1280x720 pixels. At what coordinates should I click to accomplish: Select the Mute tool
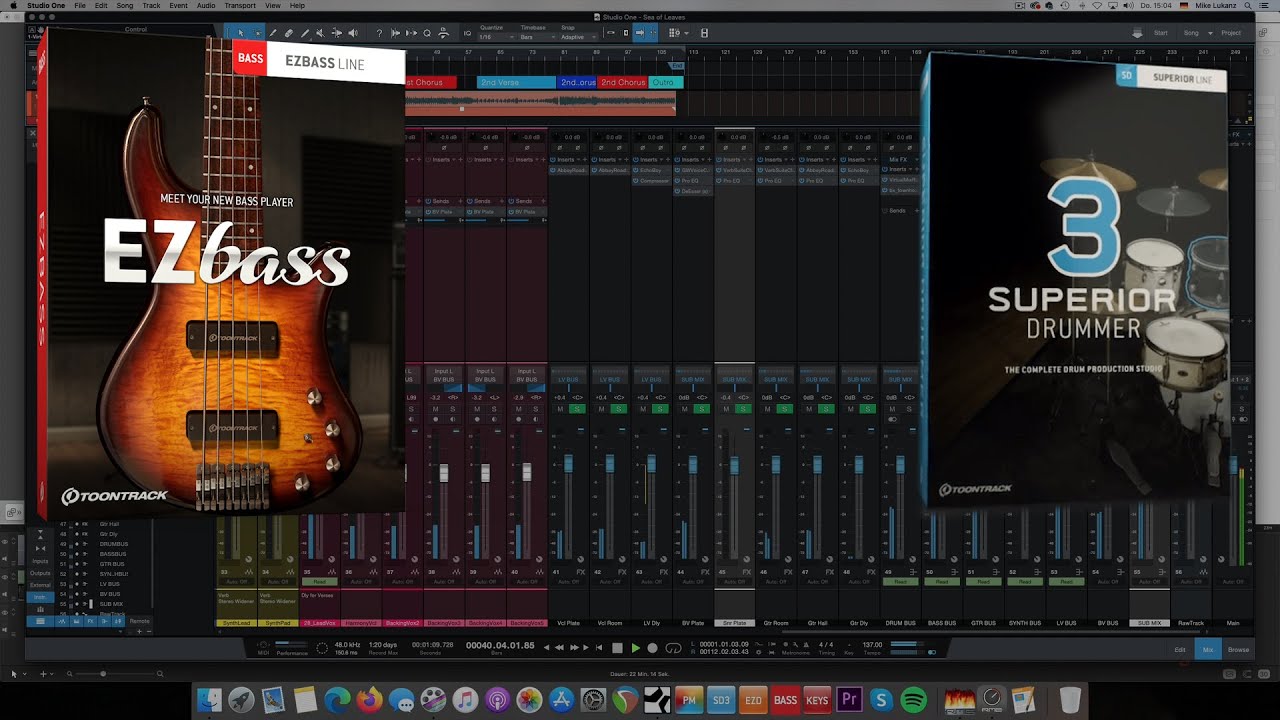(x=321, y=33)
